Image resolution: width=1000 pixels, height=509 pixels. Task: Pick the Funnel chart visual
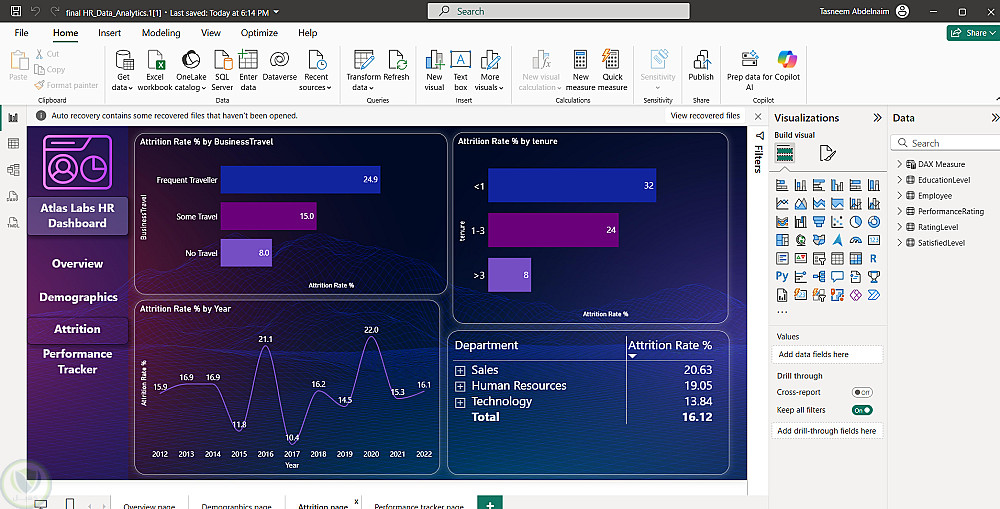tap(819, 222)
